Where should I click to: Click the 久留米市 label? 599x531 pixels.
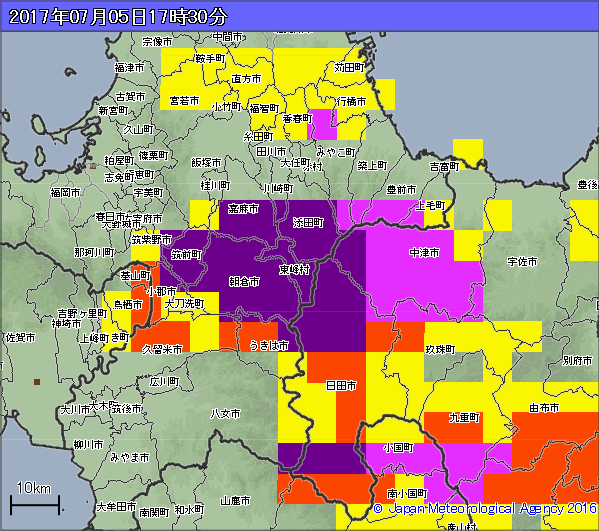162,350
